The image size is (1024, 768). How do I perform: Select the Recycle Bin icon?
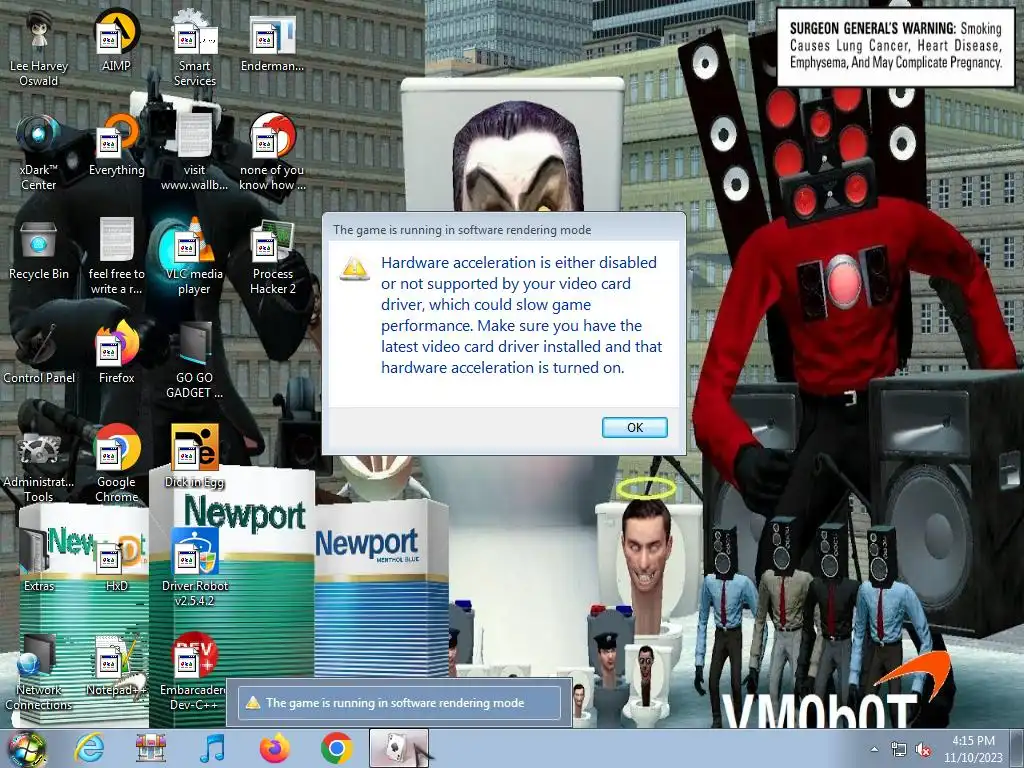[x=39, y=250]
